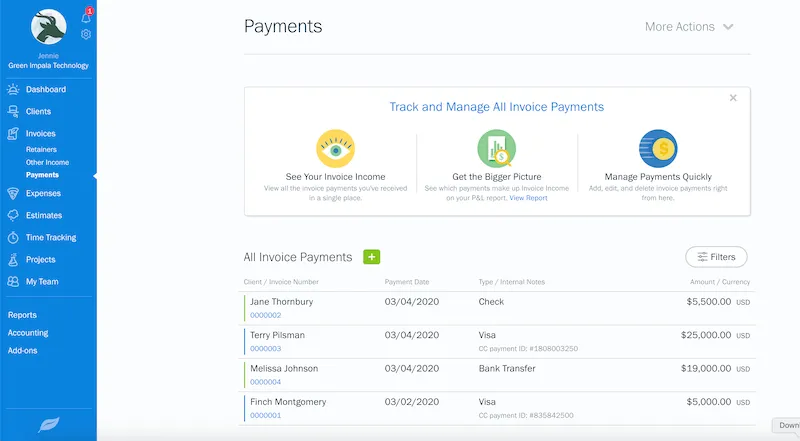Viewport: 800px width, 441px height.
Task: Open invoice number 0000003 link
Action: coord(265,348)
